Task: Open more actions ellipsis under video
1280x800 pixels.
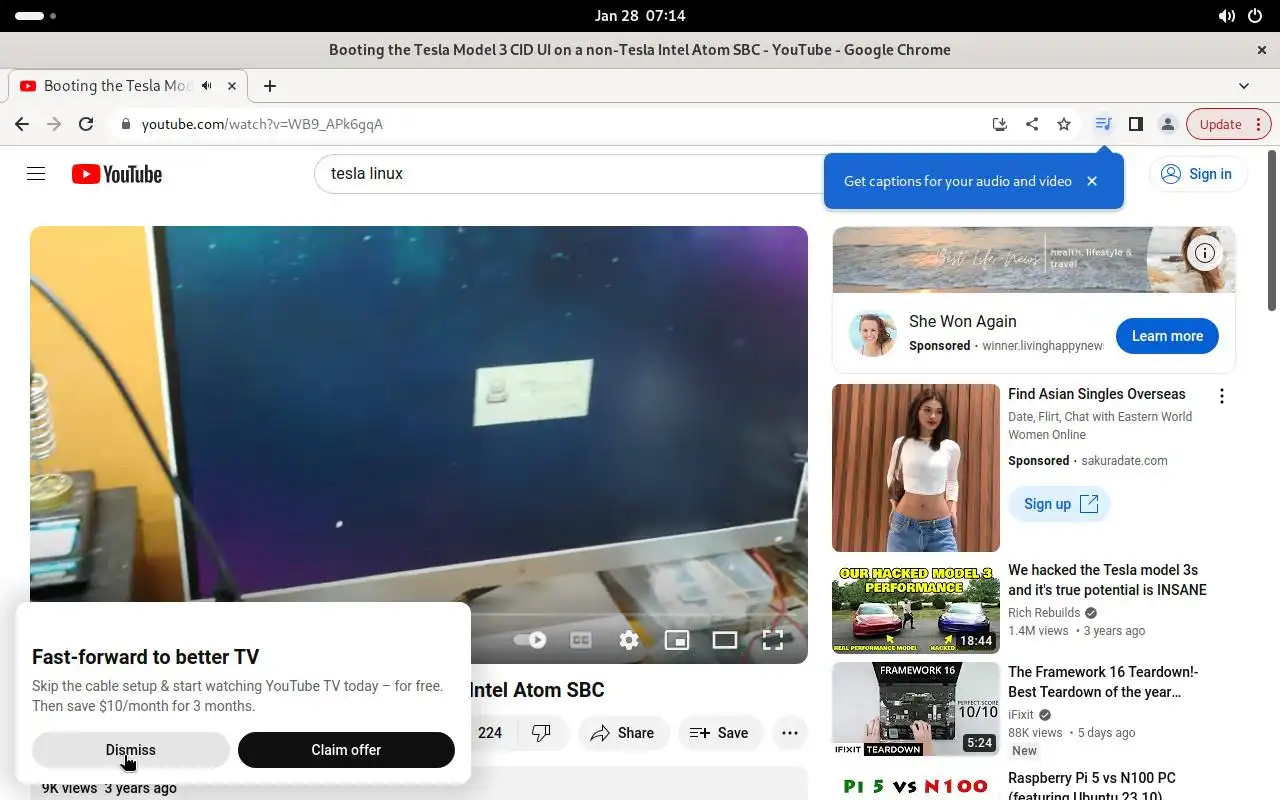Action: pos(789,733)
